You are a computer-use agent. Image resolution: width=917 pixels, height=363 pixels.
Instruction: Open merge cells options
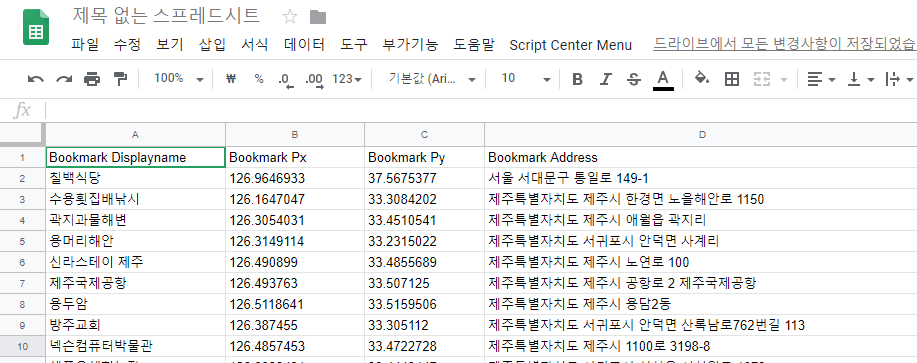pos(770,79)
